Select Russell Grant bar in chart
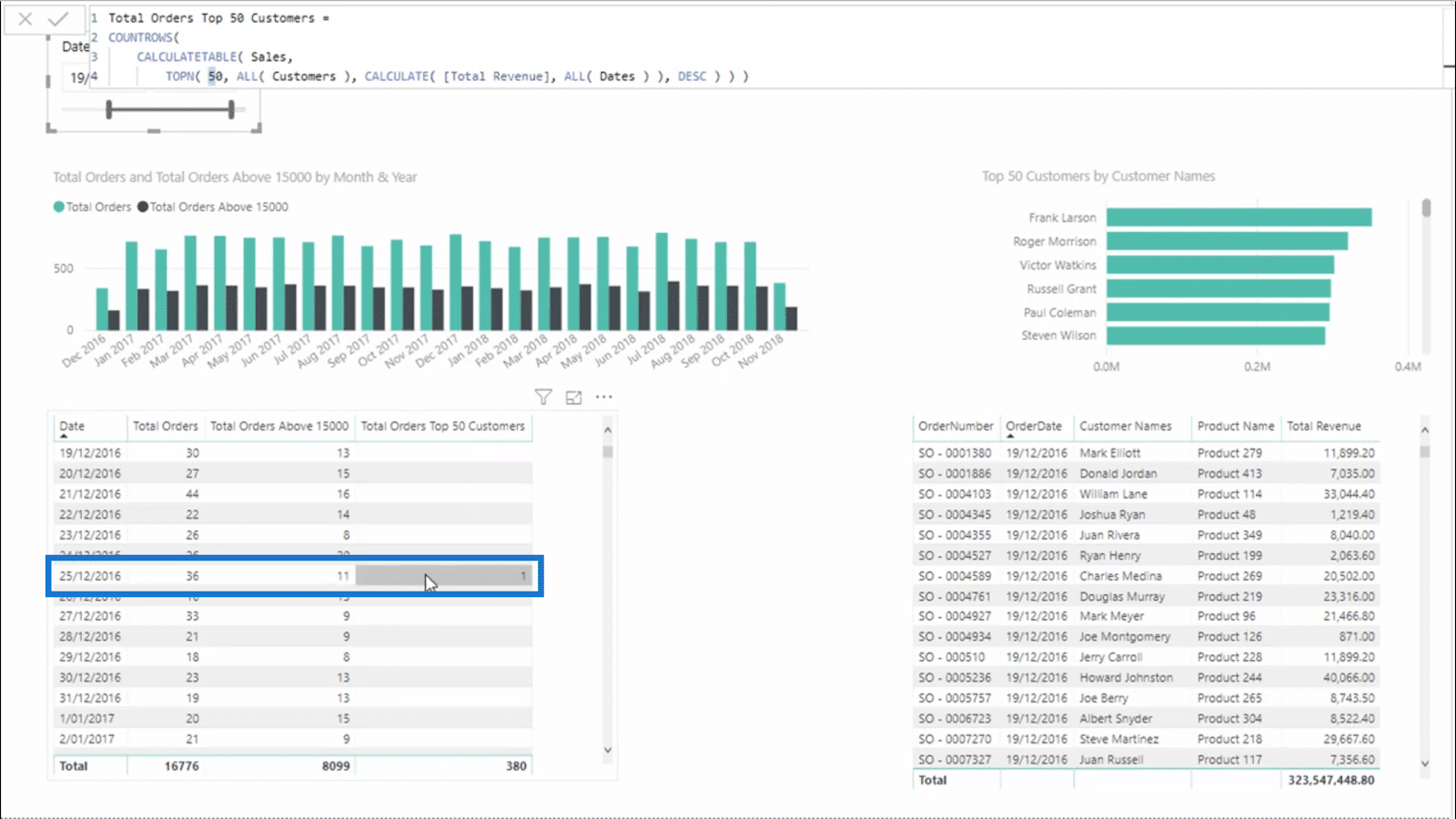Screen dimensions: 1456x819 pos(1218,288)
